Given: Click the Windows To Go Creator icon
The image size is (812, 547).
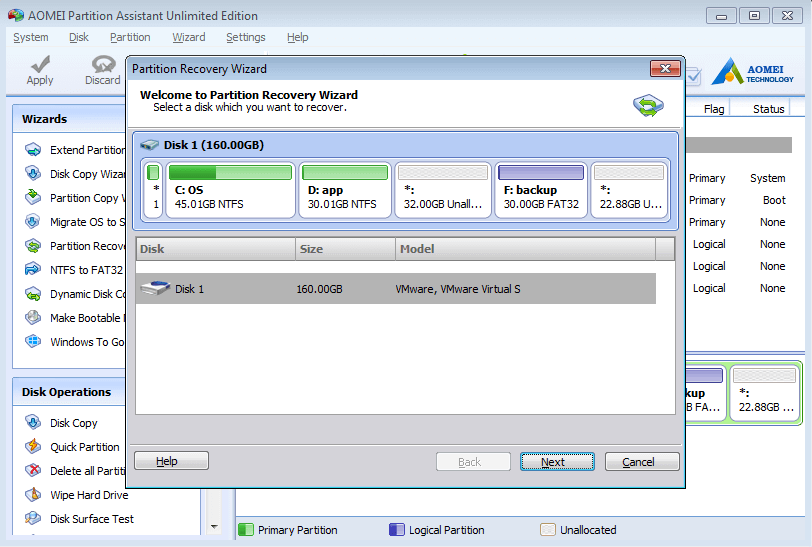Looking at the screenshot, I should tap(33, 341).
